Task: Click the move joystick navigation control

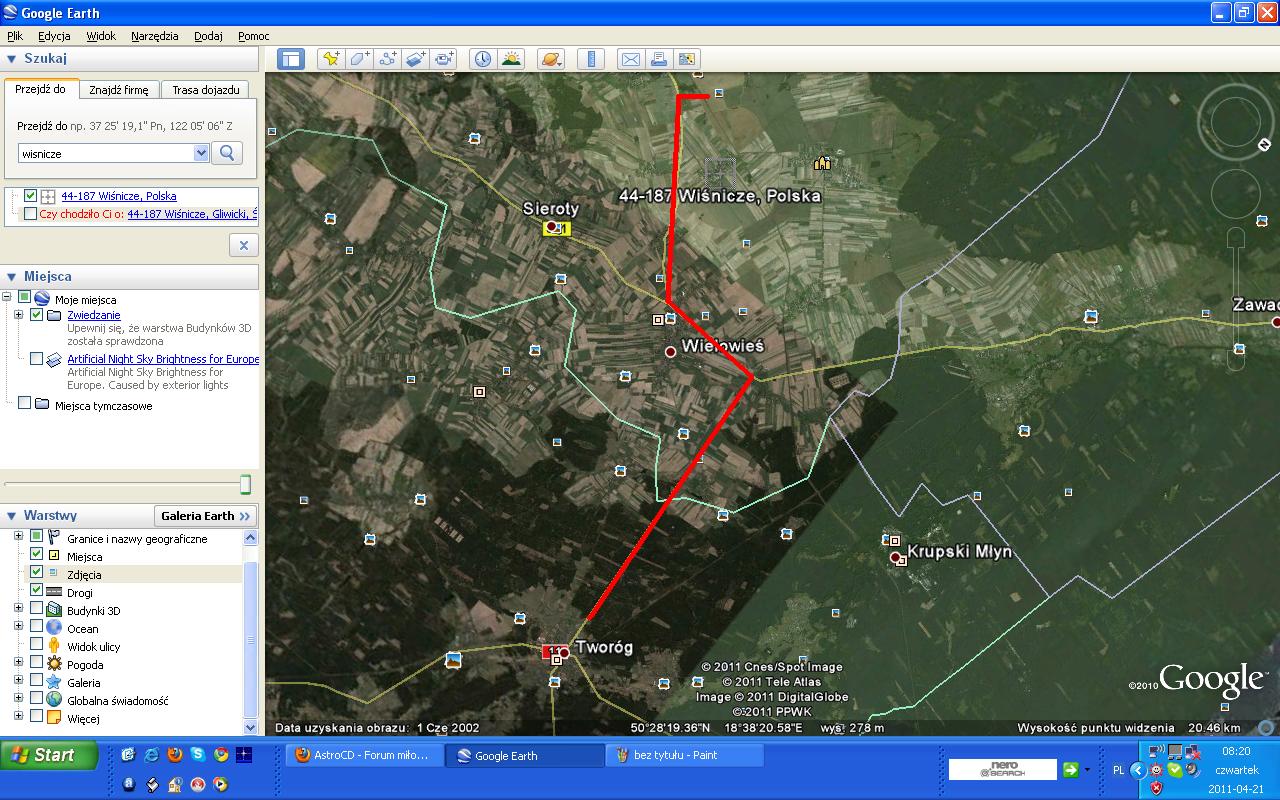Action: 1235,194
